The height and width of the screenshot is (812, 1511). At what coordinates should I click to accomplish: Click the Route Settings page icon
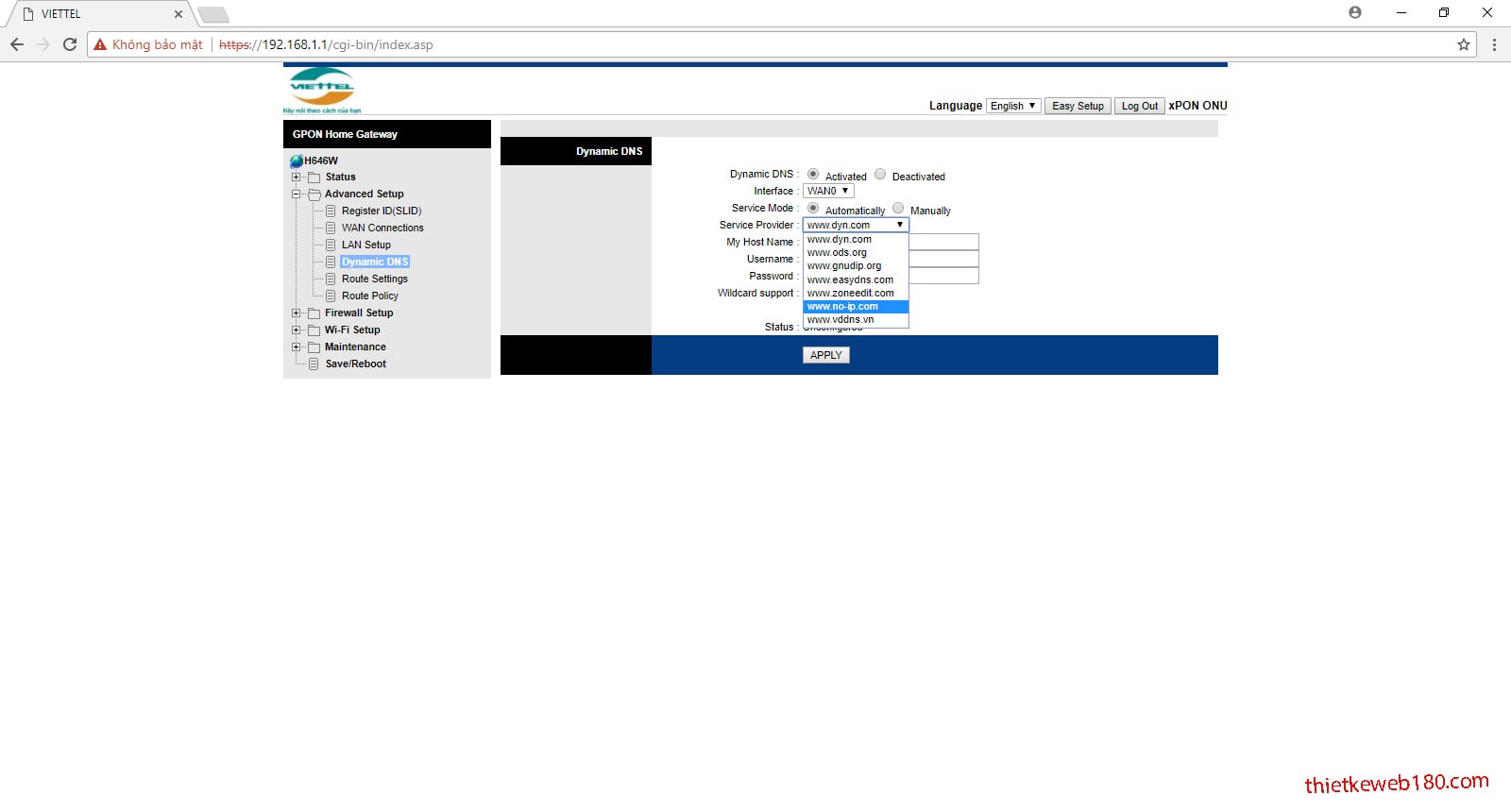pos(331,279)
